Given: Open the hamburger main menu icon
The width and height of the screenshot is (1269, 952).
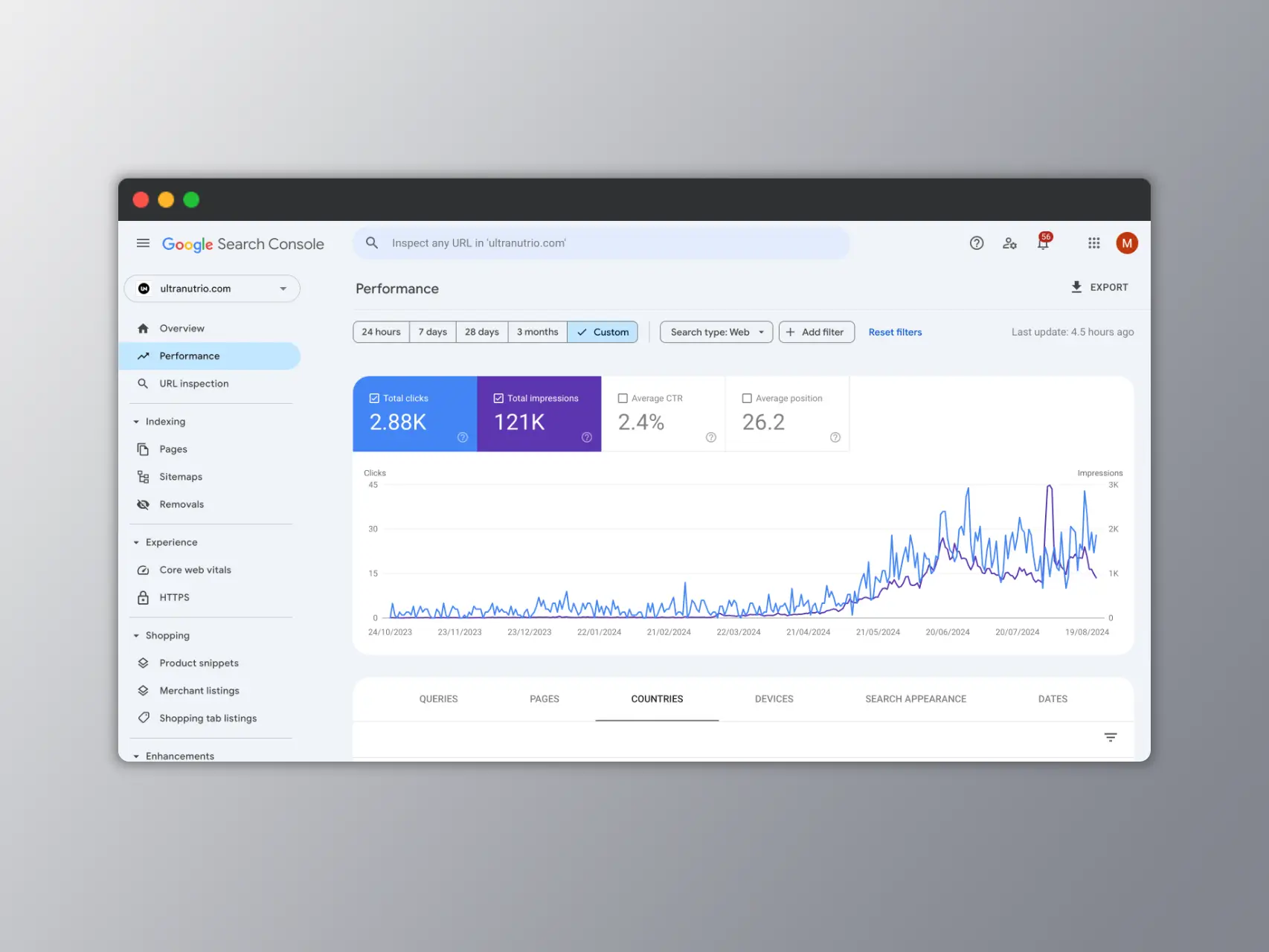Looking at the screenshot, I should (x=143, y=243).
